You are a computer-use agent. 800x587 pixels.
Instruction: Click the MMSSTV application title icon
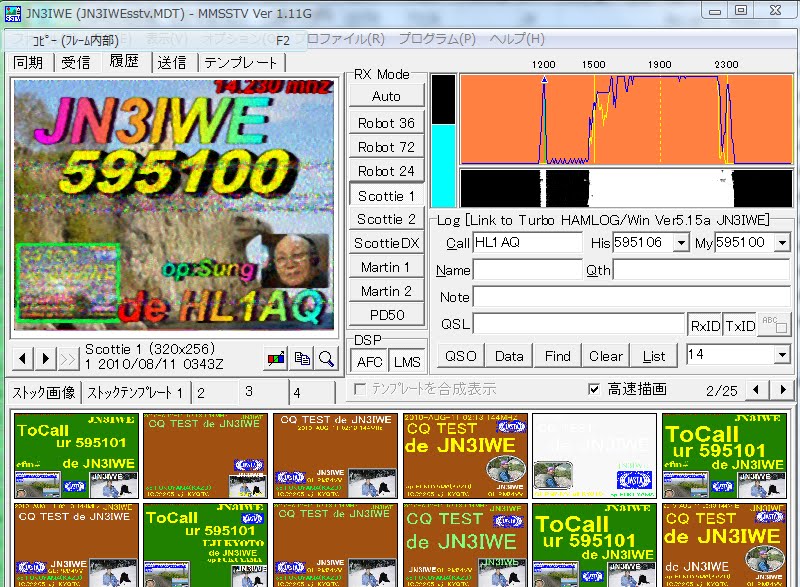12,13
